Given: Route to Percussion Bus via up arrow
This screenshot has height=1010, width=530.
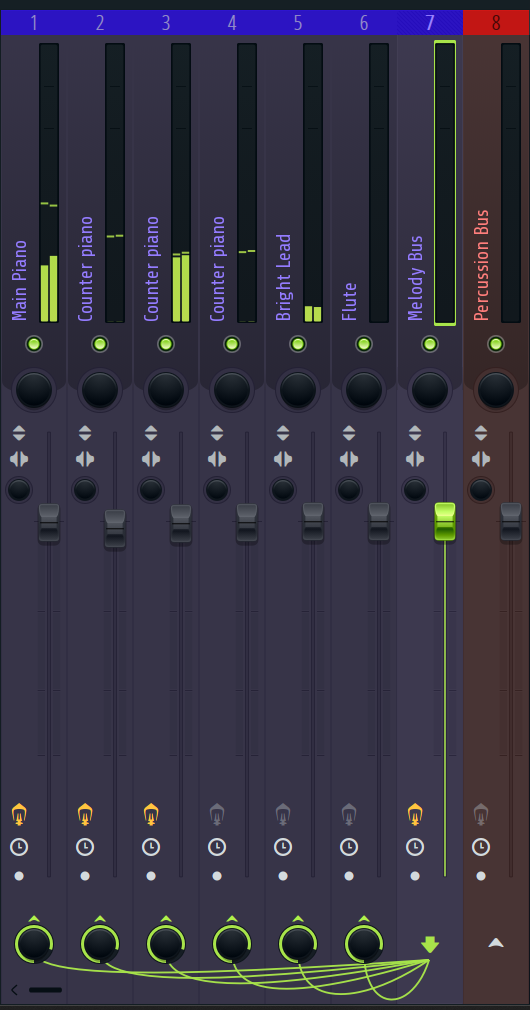Looking at the screenshot, I should pos(496,943).
